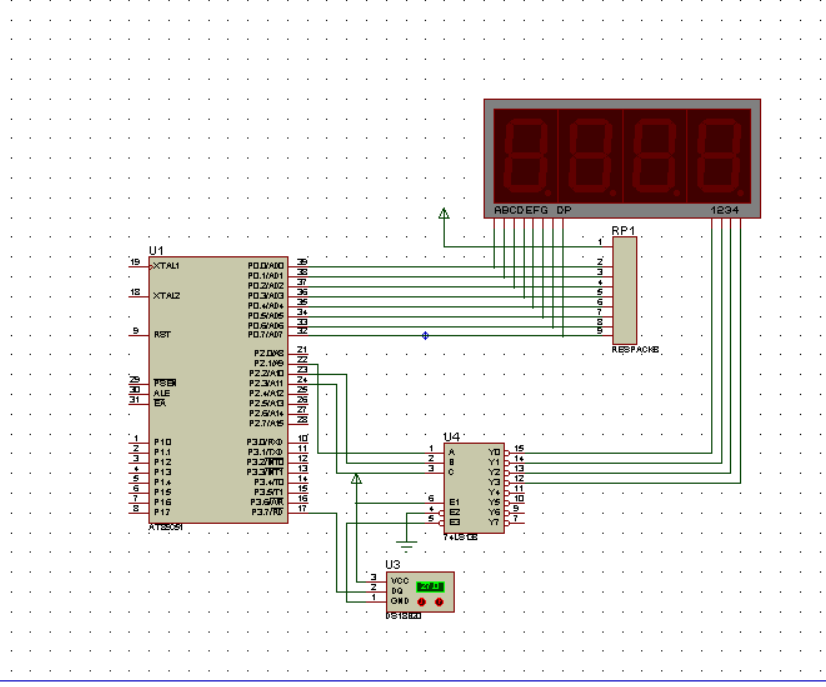This screenshot has width=826, height=687.
Task: Click pin 1 of resistor pack RP1
Action: coord(600,242)
